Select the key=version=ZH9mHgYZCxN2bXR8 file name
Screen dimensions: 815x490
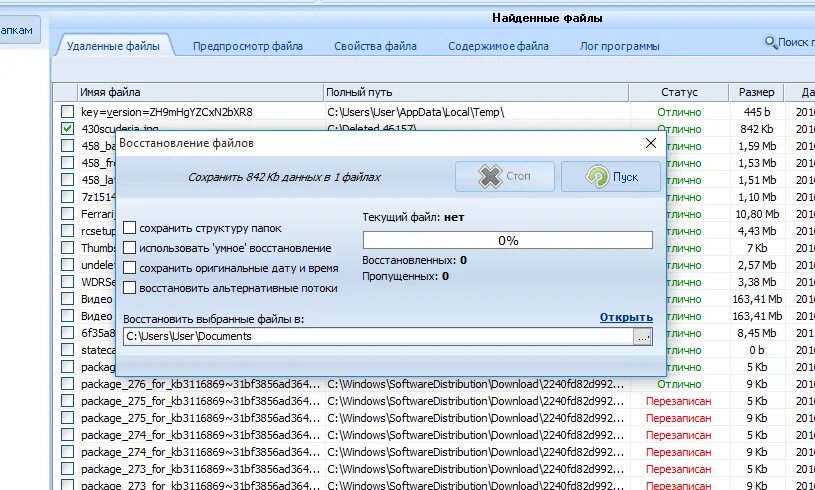166,112
